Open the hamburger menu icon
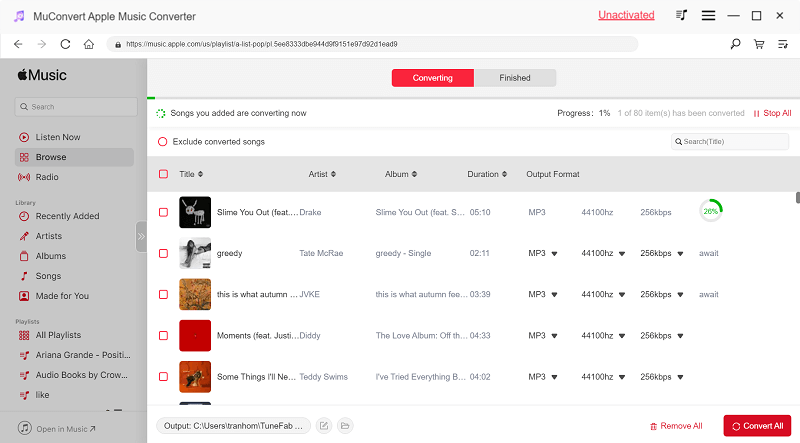This screenshot has height=443, width=800. (x=708, y=15)
